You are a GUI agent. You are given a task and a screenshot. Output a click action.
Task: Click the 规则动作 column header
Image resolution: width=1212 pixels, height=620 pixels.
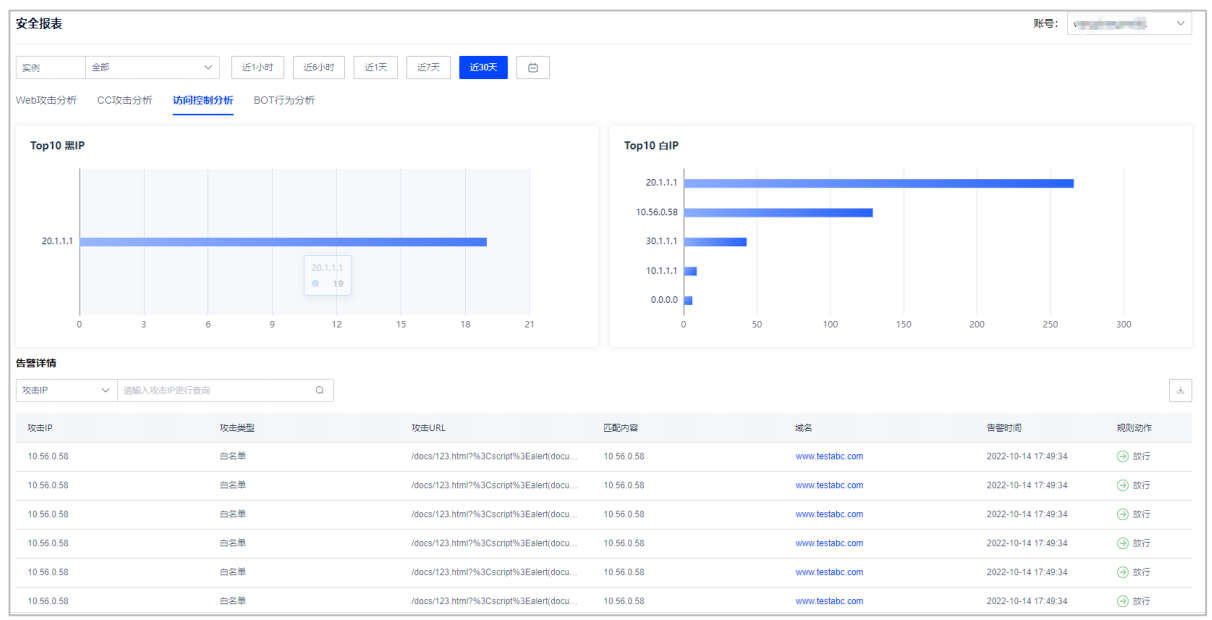click(1134, 428)
